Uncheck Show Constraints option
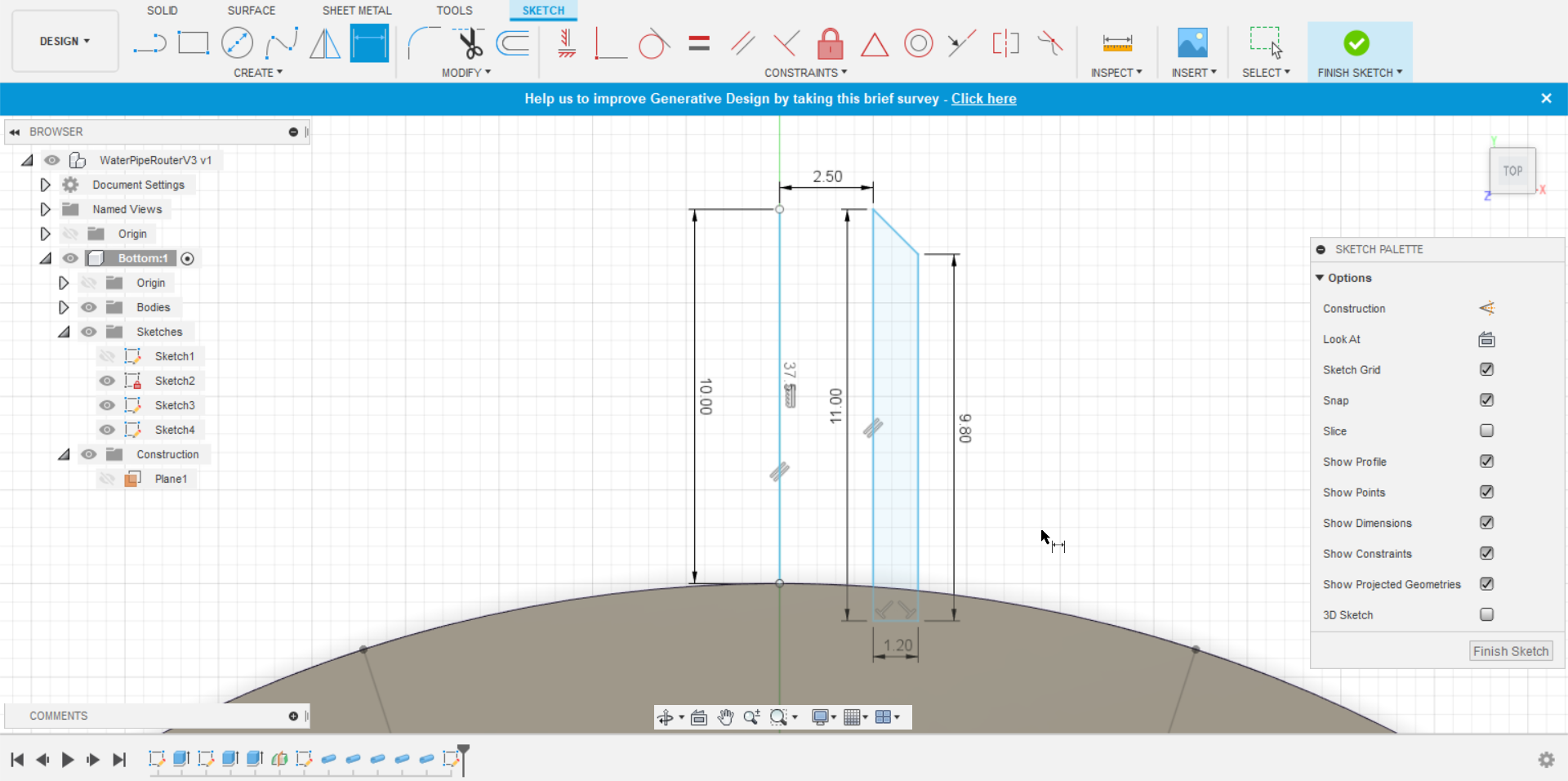 pyautogui.click(x=1487, y=553)
